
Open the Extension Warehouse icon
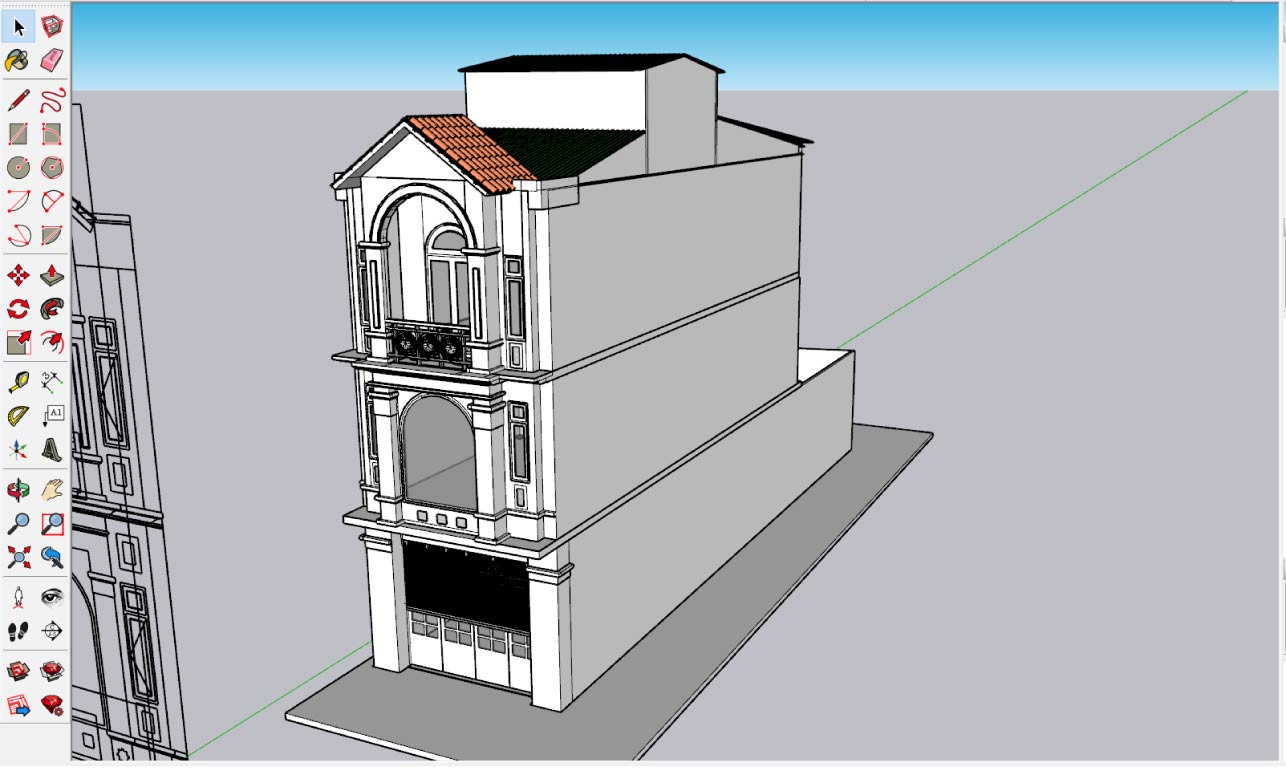click(52, 670)
